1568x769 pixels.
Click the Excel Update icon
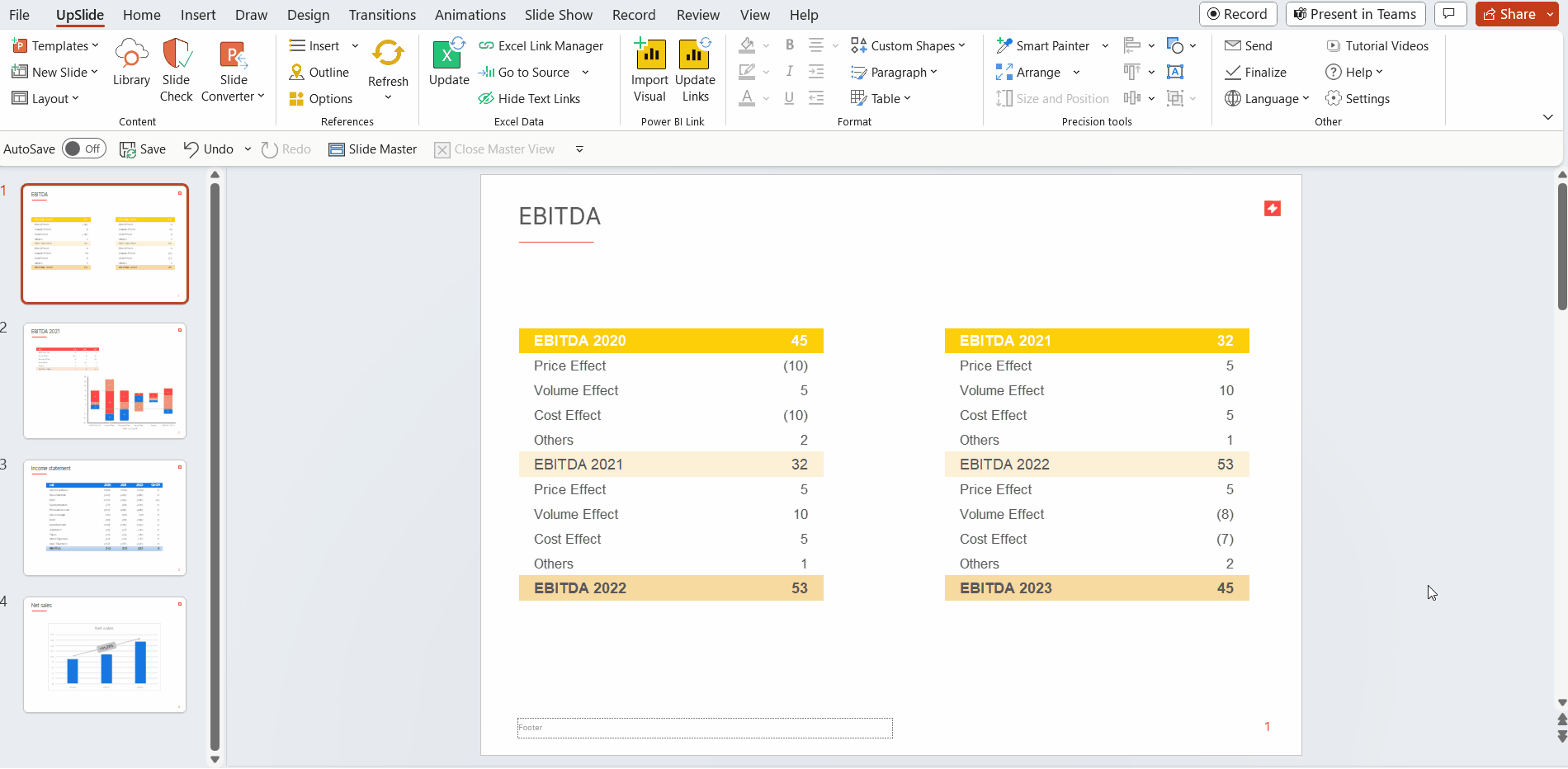[448, 54]
